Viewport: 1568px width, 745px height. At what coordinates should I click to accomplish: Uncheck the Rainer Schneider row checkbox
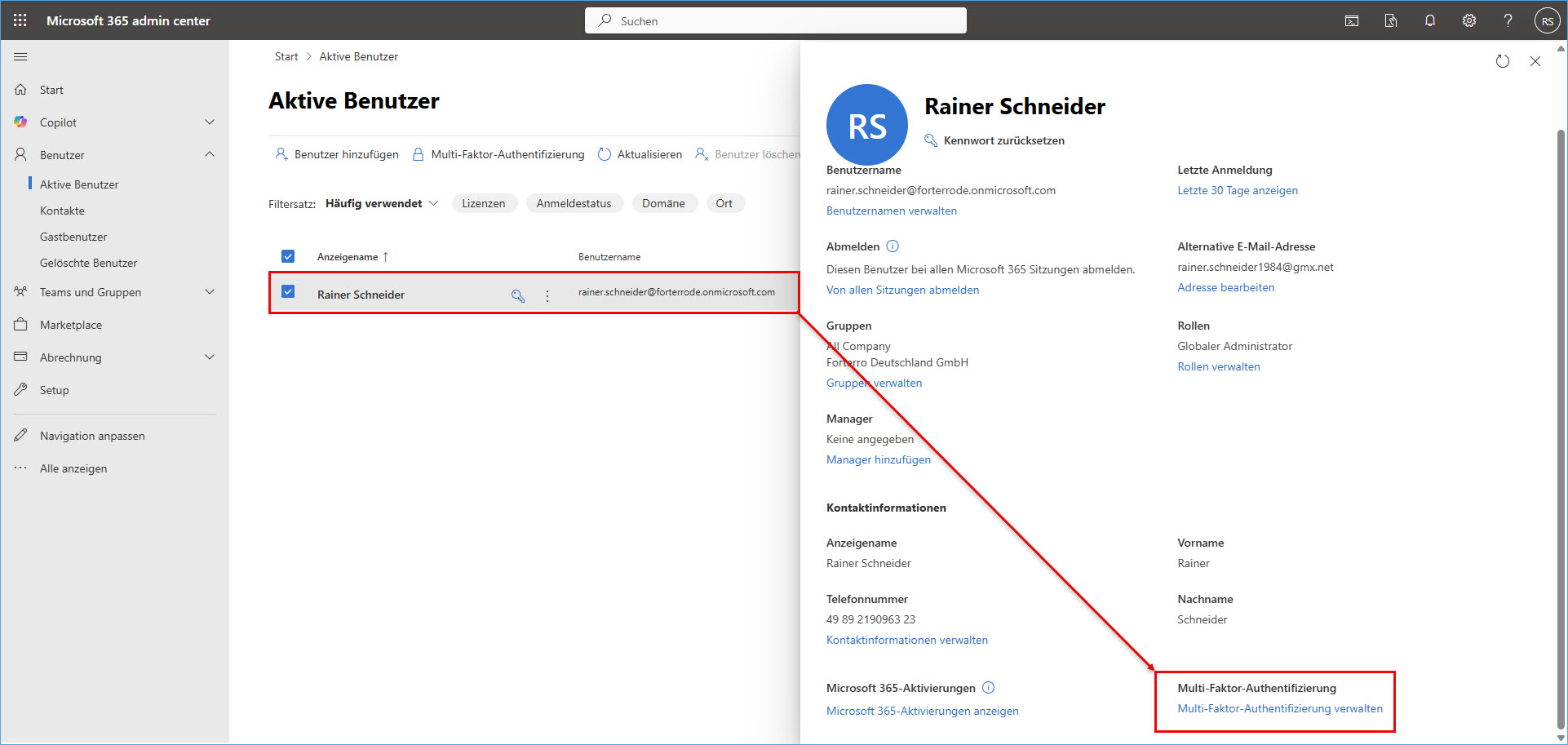[x=288, y=291]
